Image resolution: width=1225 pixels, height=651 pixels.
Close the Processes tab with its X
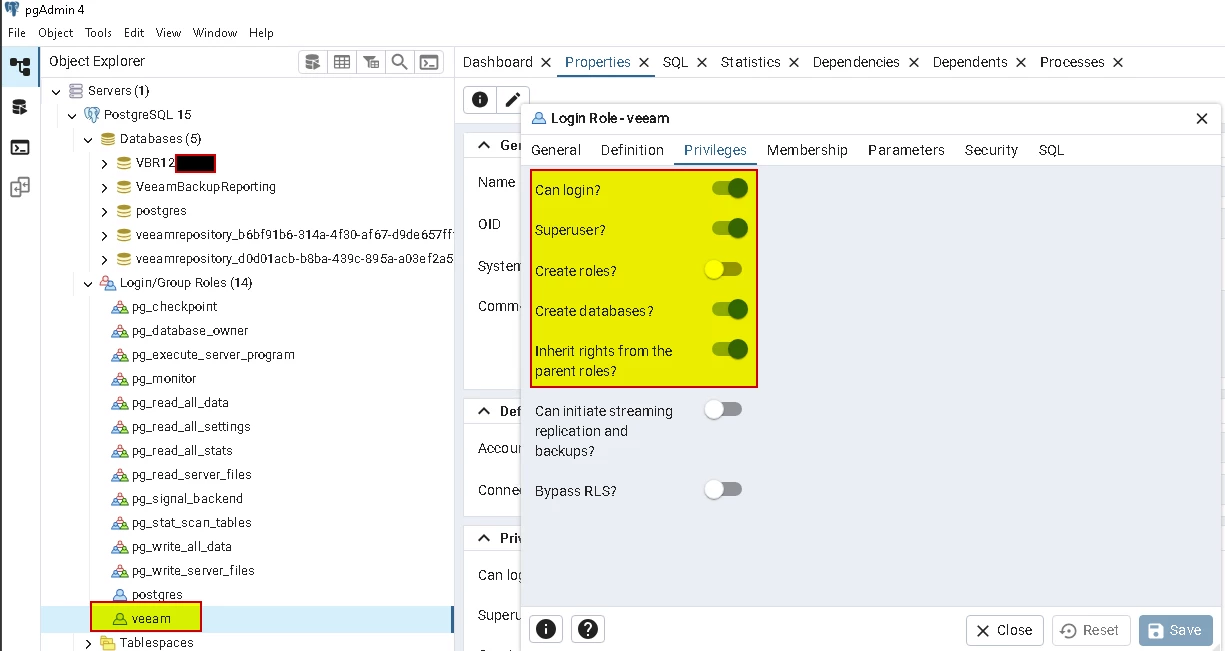[1118, 62]
